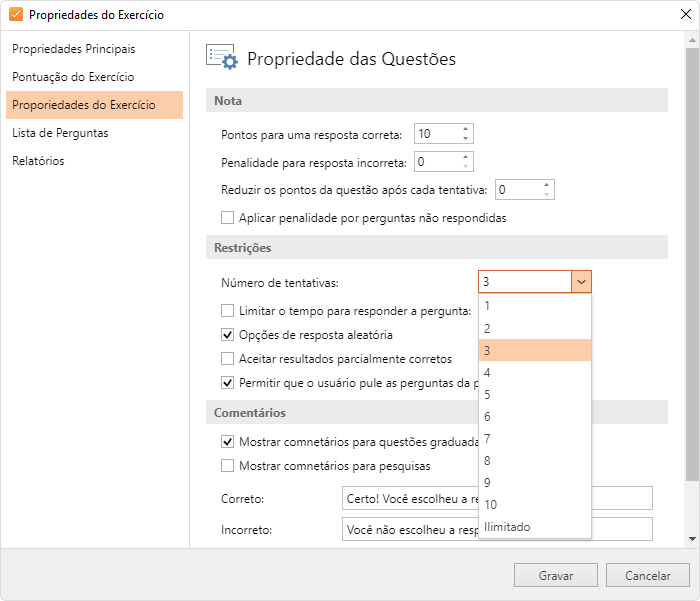This screenshot has height=601, width=700.
Task: Collapse the Número de tentativas dropdown arrow
Action: coord(581,282)
